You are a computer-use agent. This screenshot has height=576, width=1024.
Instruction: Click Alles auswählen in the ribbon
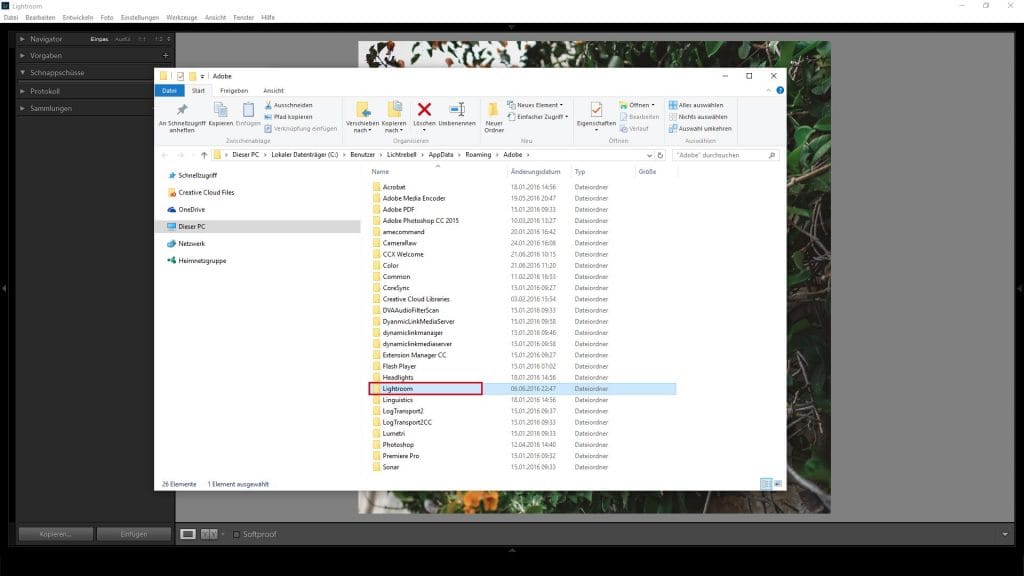point(696,105)
